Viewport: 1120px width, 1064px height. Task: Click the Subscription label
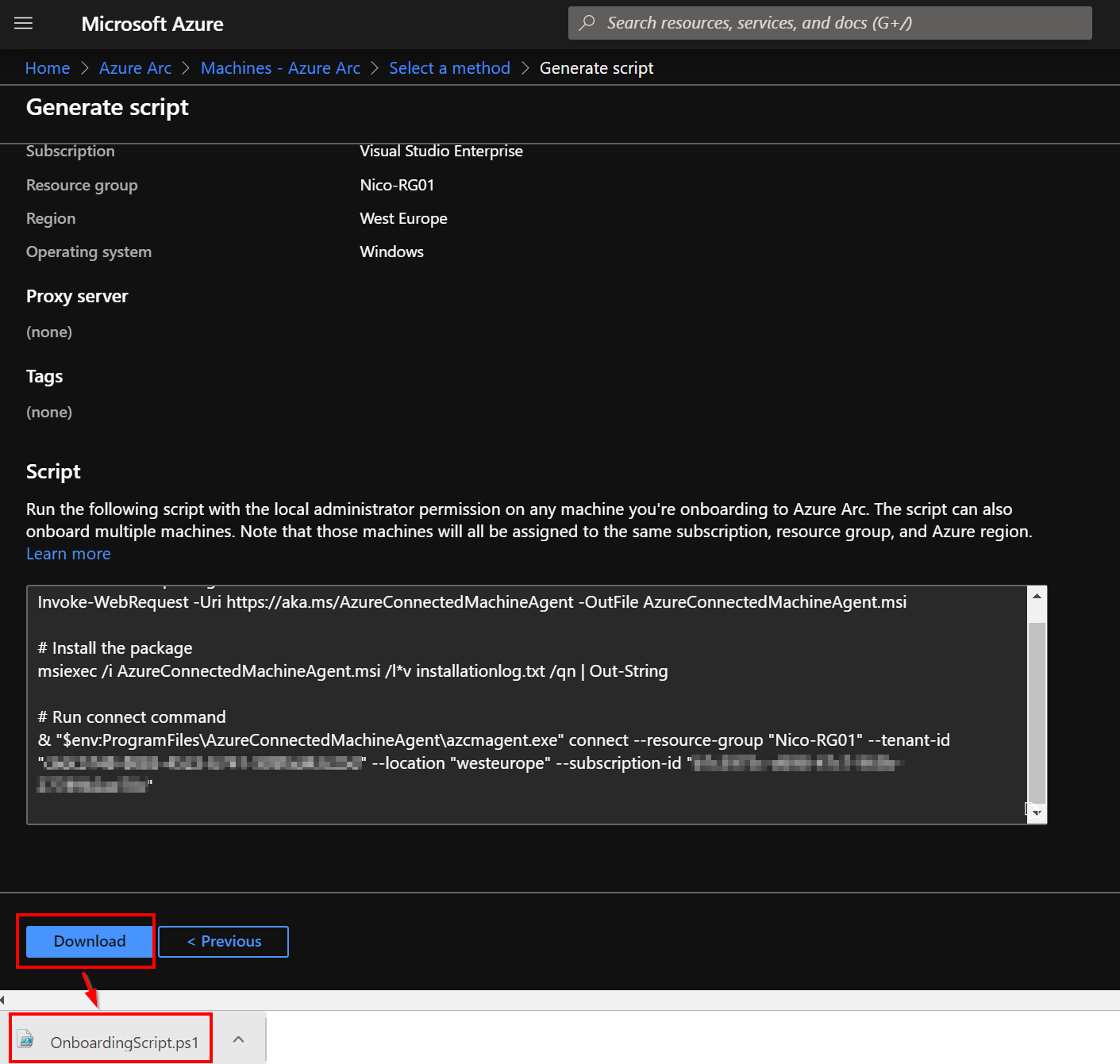pyautogui.click(x=70, y=151)
